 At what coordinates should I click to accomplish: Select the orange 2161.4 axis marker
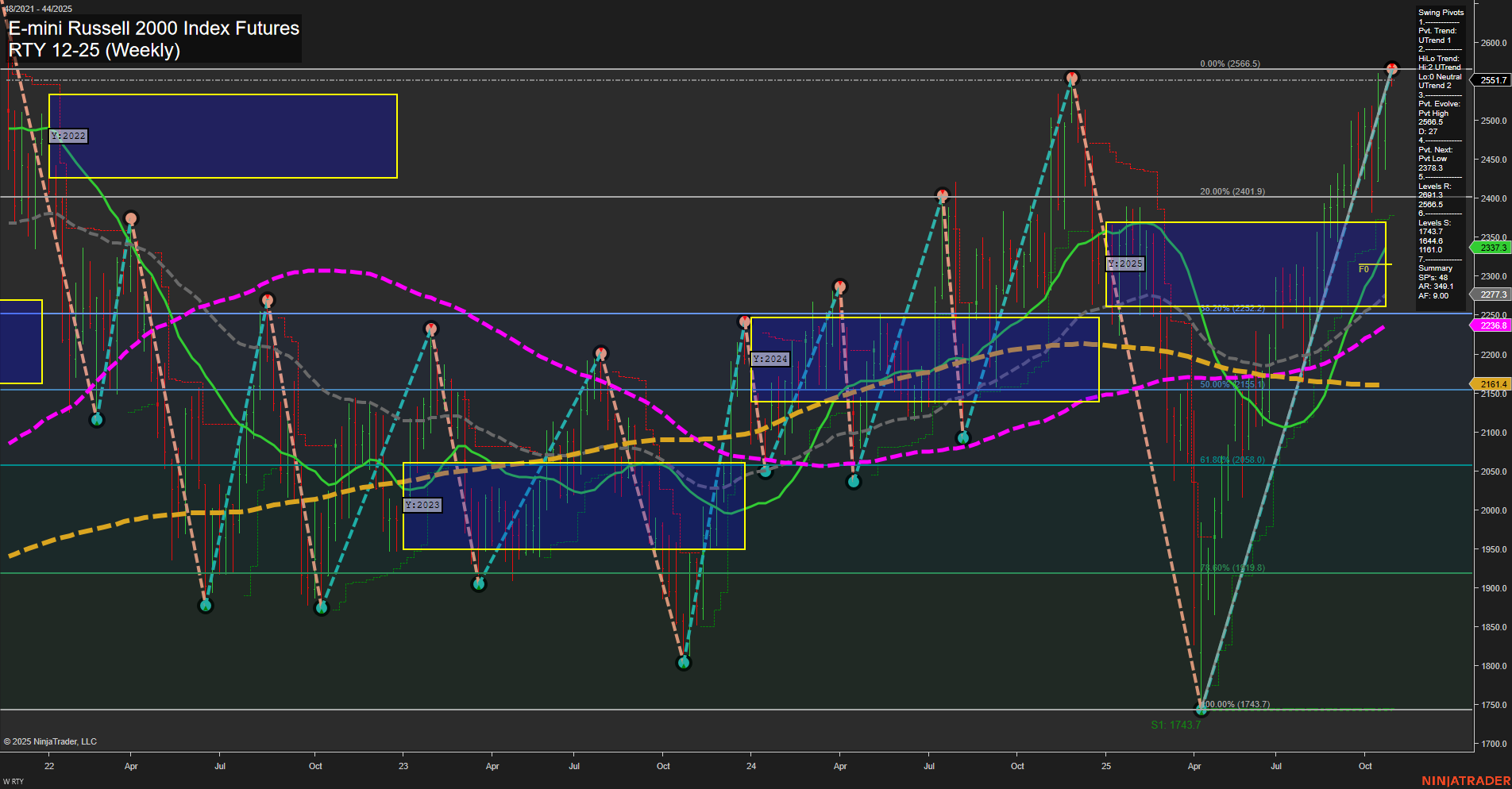point(1491,384)
